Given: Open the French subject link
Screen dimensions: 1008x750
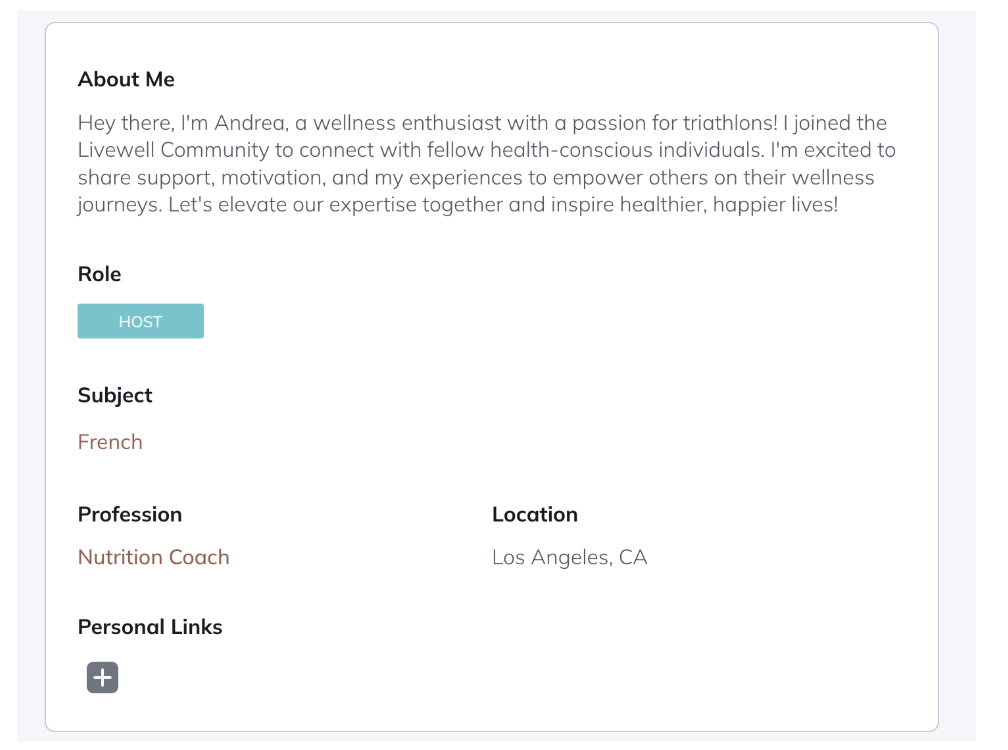Looking at the screenshot, I should (110, 442).
